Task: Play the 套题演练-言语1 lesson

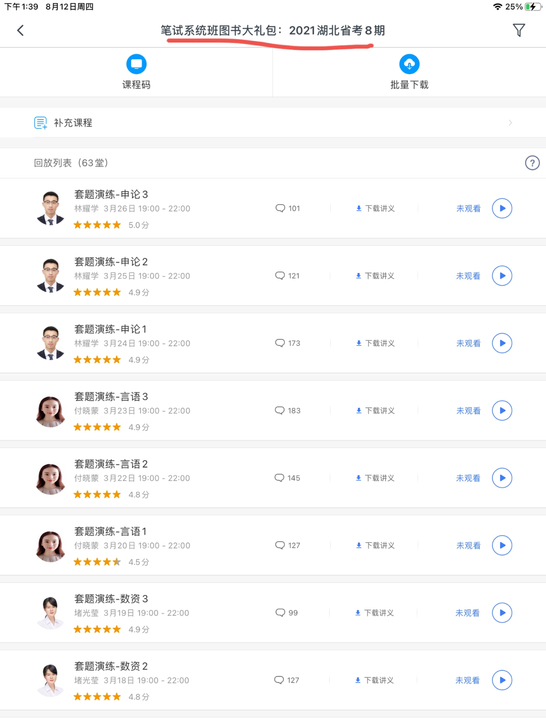Action: (502, 545)
